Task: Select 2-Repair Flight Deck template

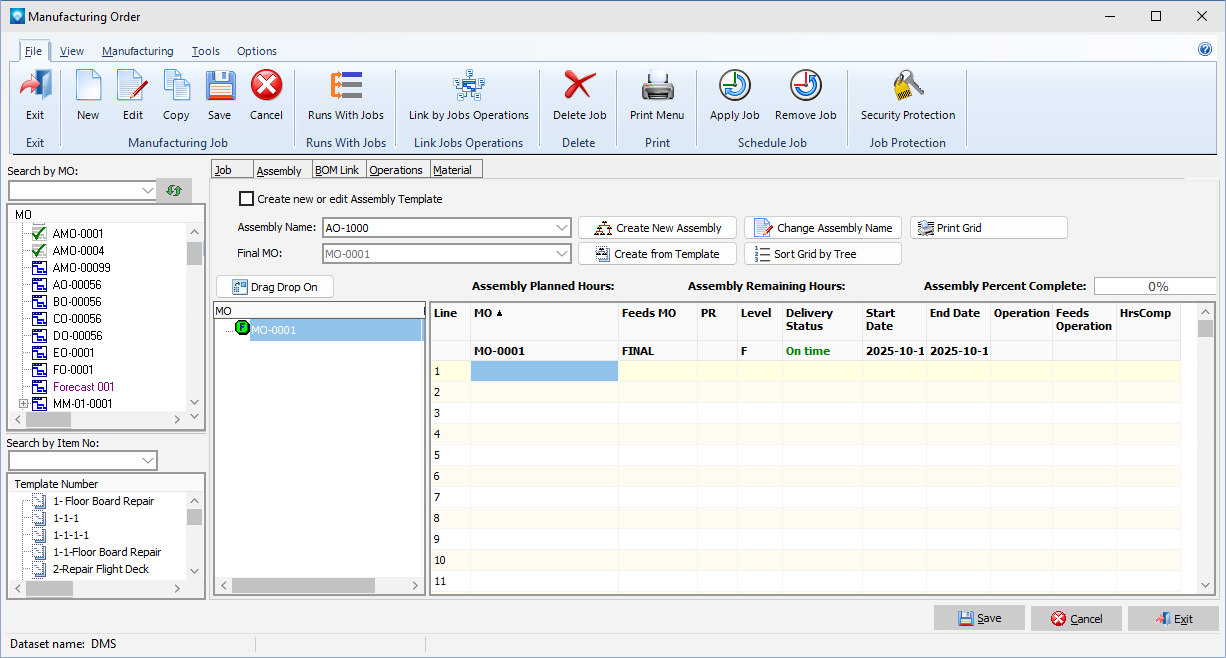Action: point(101,569)
